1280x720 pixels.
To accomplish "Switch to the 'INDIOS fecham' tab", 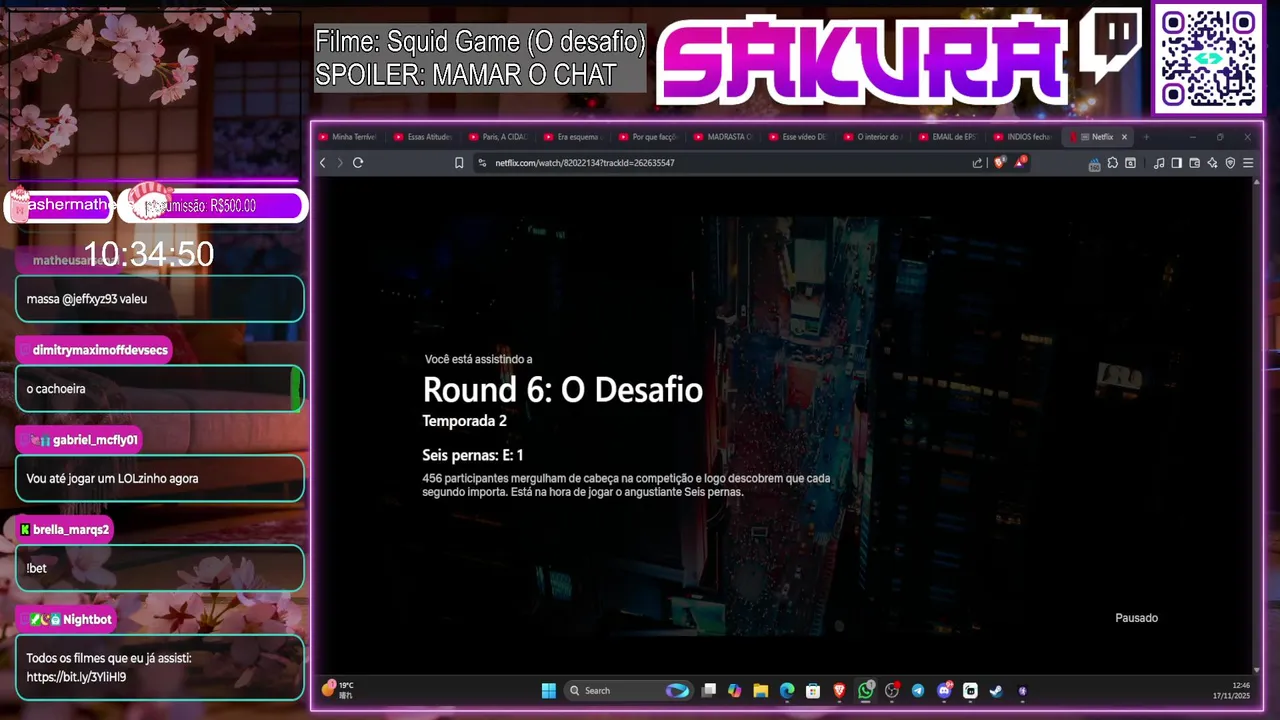I will [1022, 137].
